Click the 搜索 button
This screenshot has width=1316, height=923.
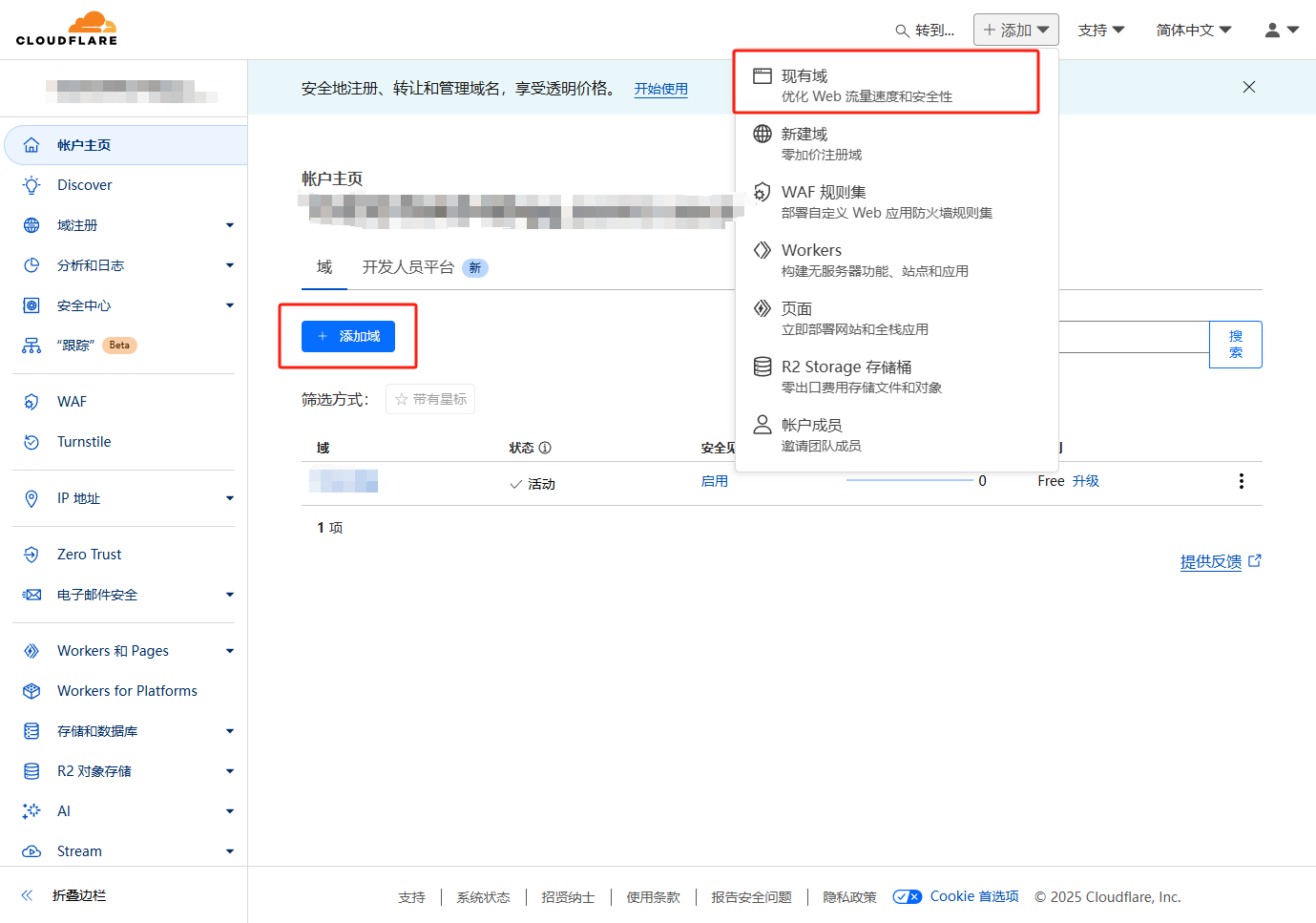(1236, 345)
